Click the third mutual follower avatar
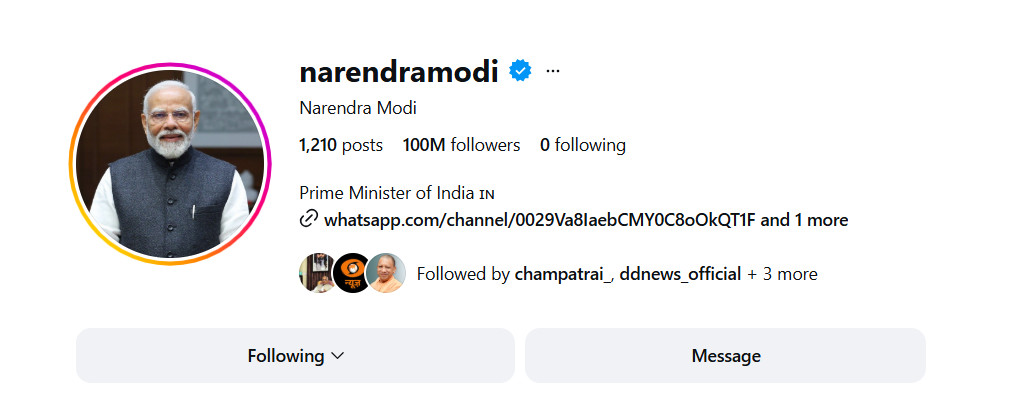1011x416 pixels. click(386, 272)
